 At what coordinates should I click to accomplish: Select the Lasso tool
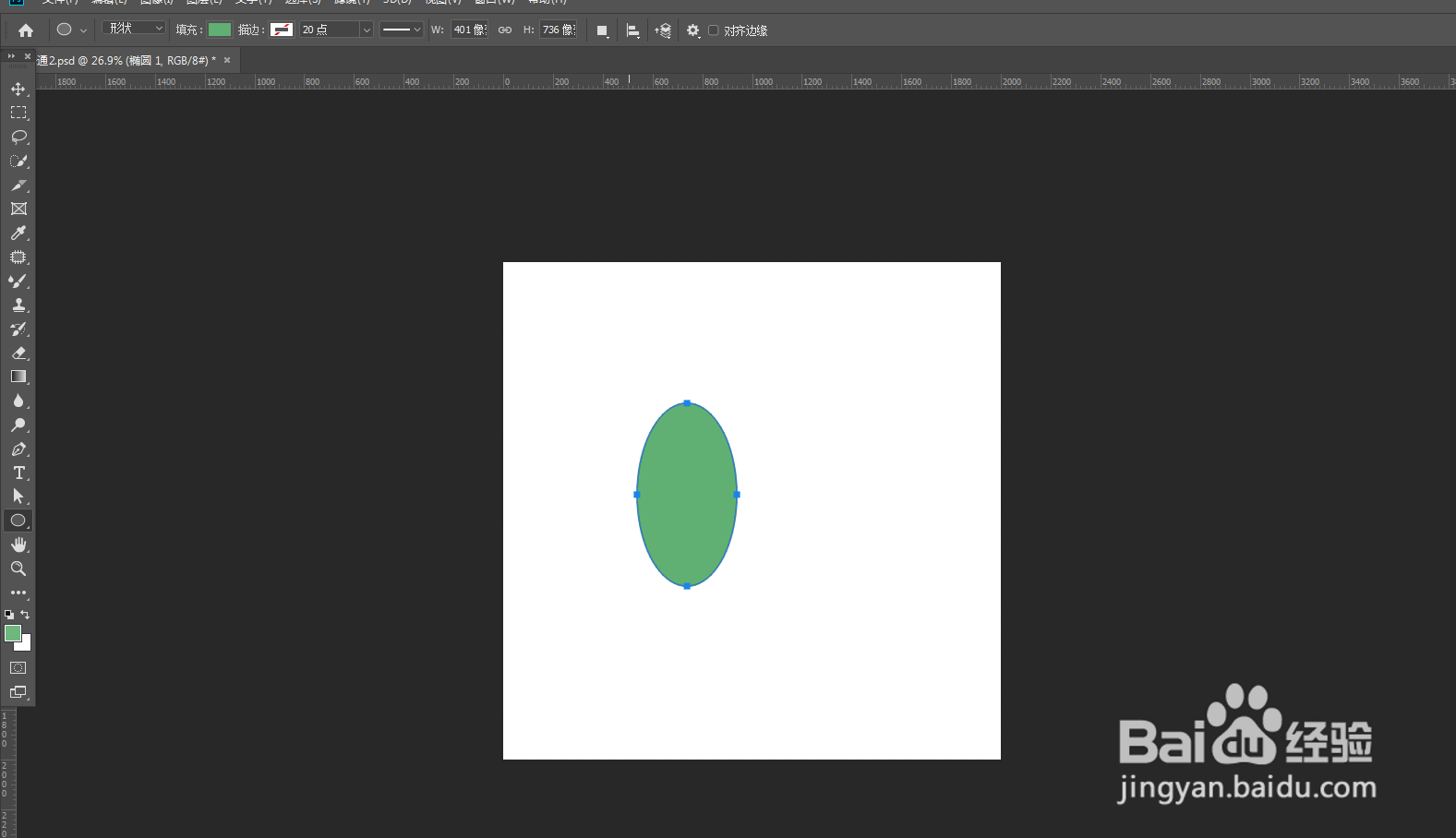point(18,137)
